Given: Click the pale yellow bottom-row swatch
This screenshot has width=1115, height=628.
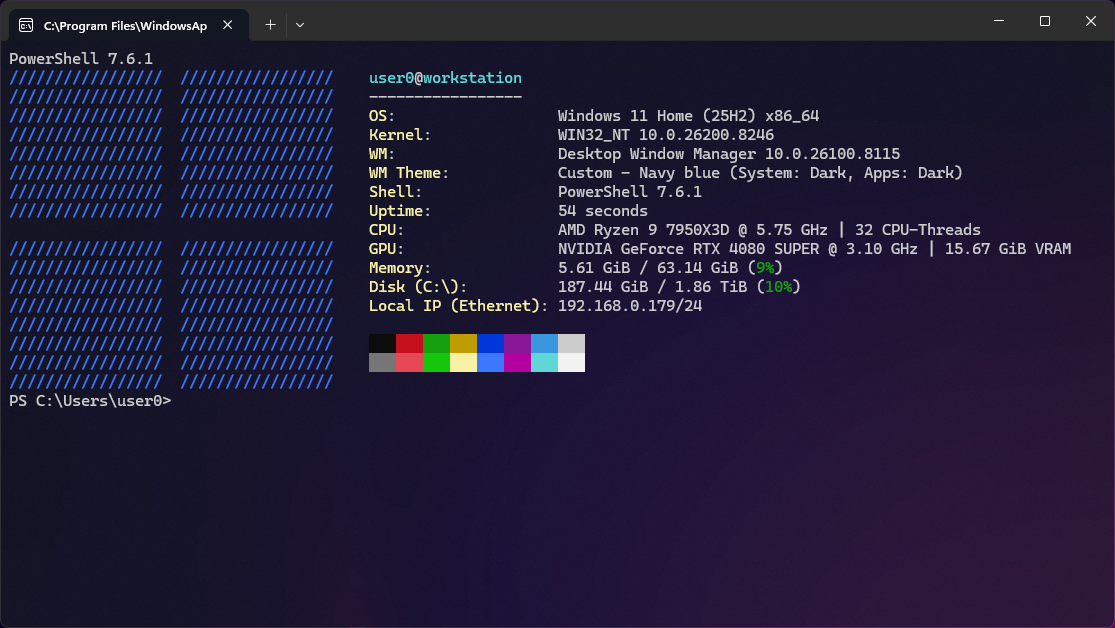Looking at the screenshot, I should (x=464, y=362).
